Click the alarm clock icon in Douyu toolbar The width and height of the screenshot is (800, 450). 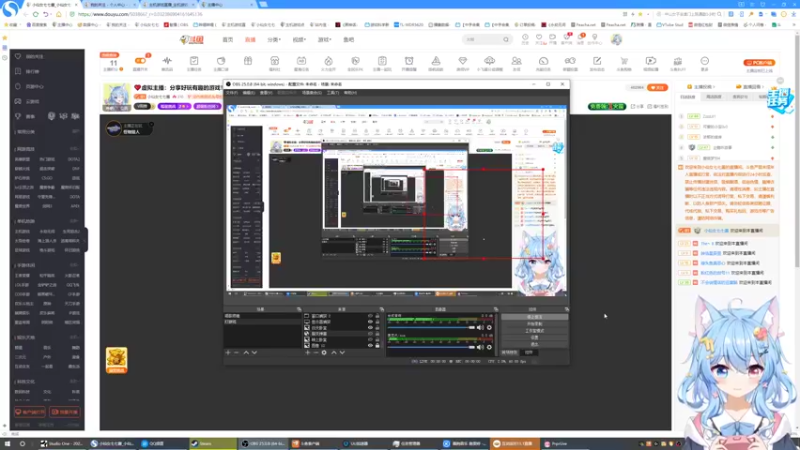tap(409, 63)
